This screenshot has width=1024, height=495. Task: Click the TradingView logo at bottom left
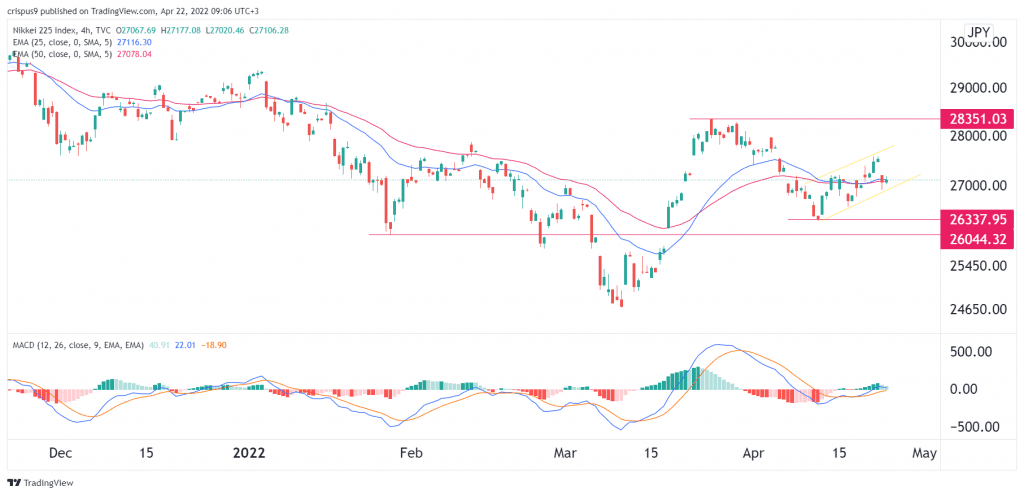tap(40, 483)
